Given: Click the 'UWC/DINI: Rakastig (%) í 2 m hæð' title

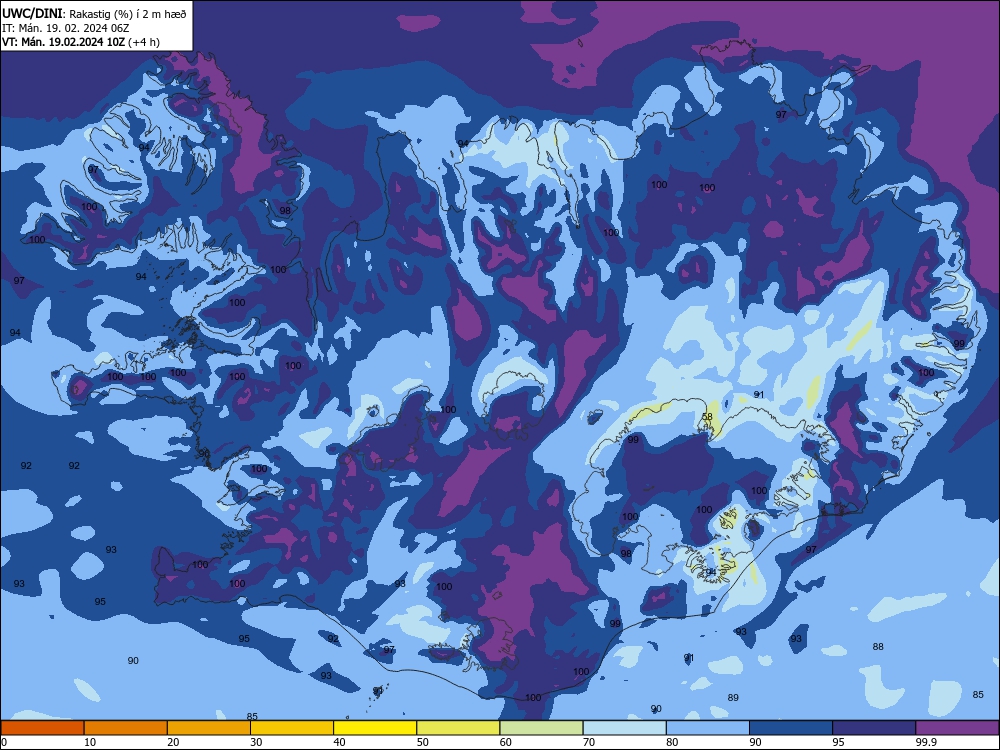Looking at the screenshot, I should point(94,14).
